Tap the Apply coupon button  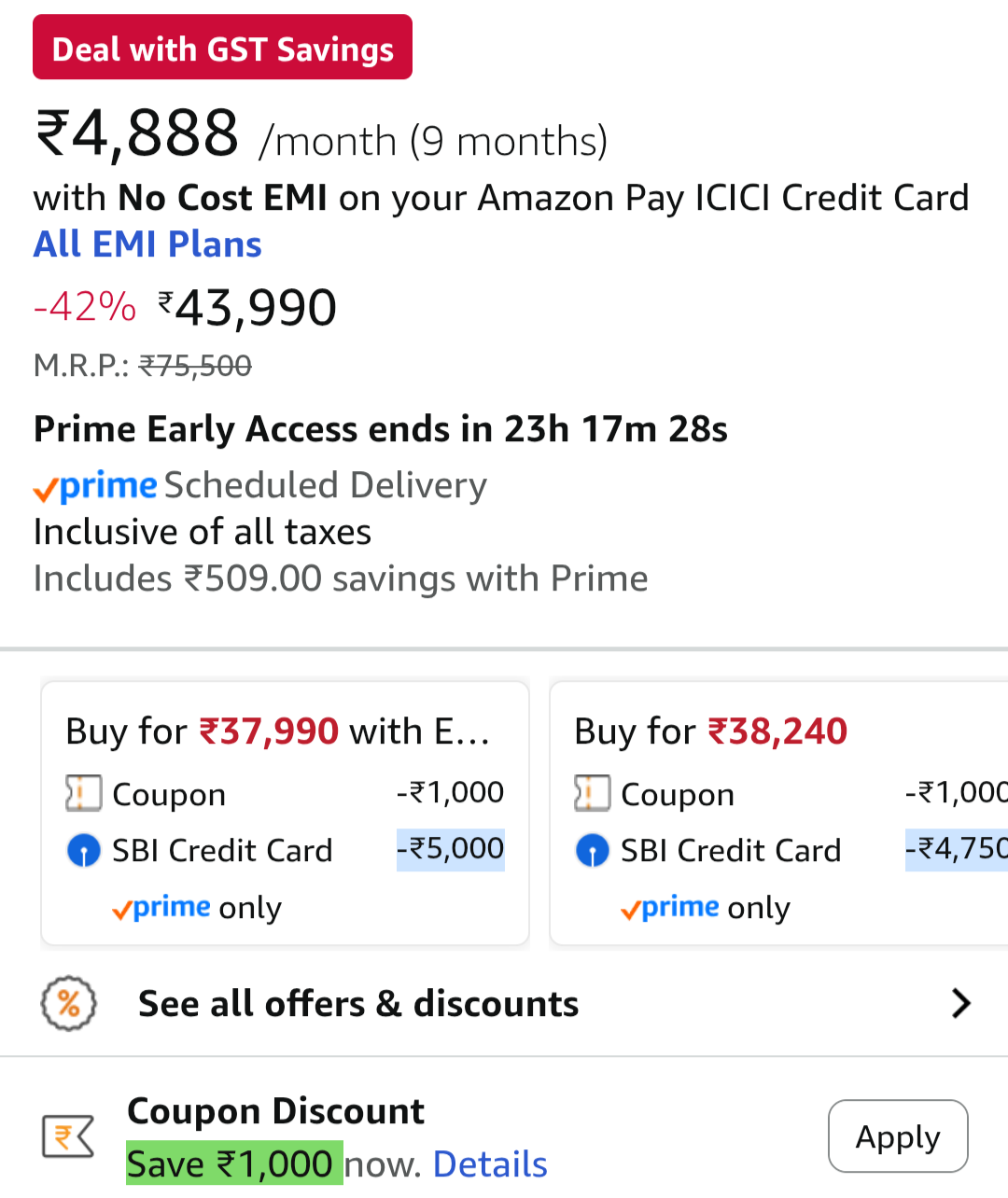coord(897,1136)
